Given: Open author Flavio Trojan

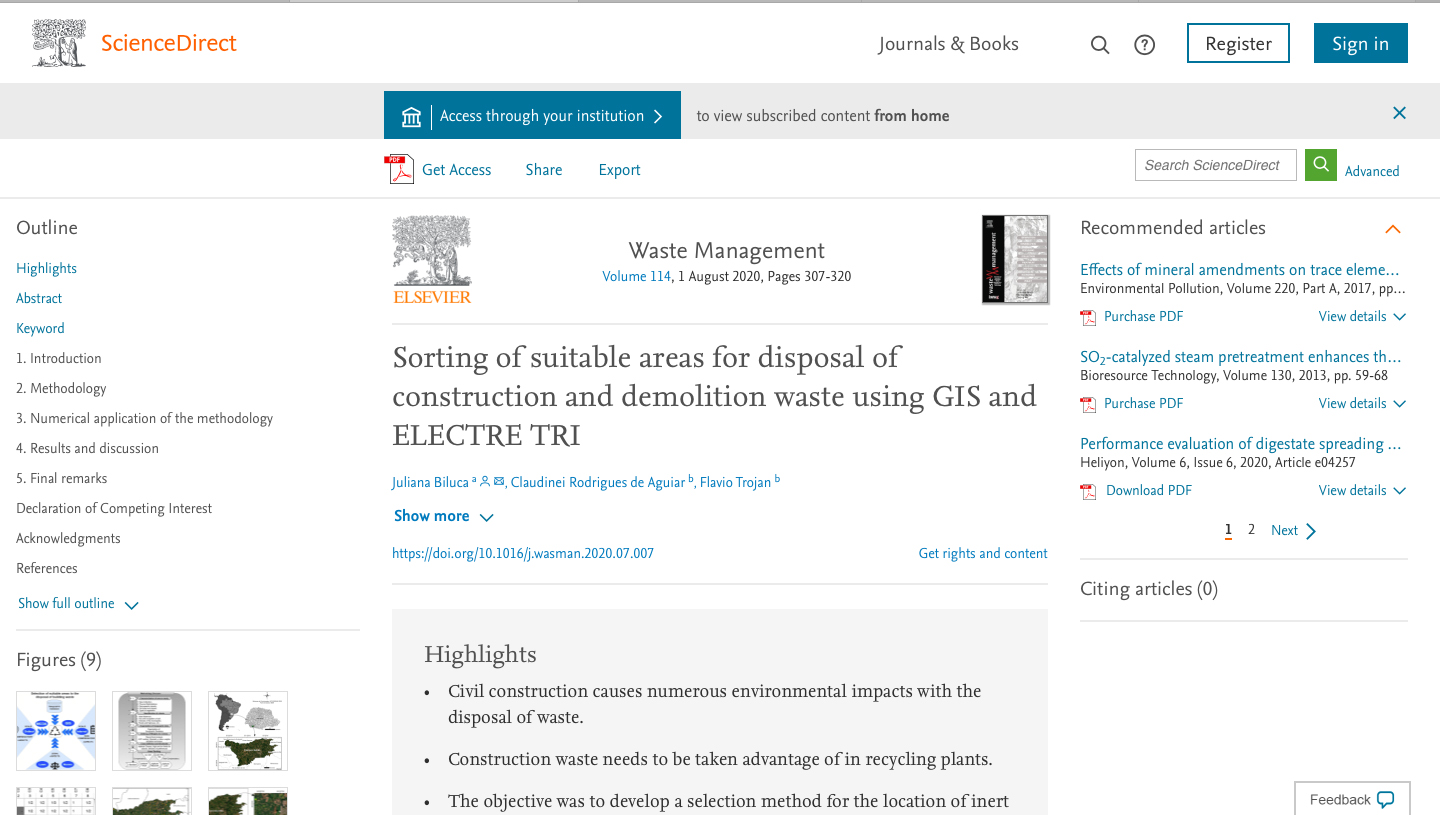Looking at the screenshot, I should click(736, 483).
